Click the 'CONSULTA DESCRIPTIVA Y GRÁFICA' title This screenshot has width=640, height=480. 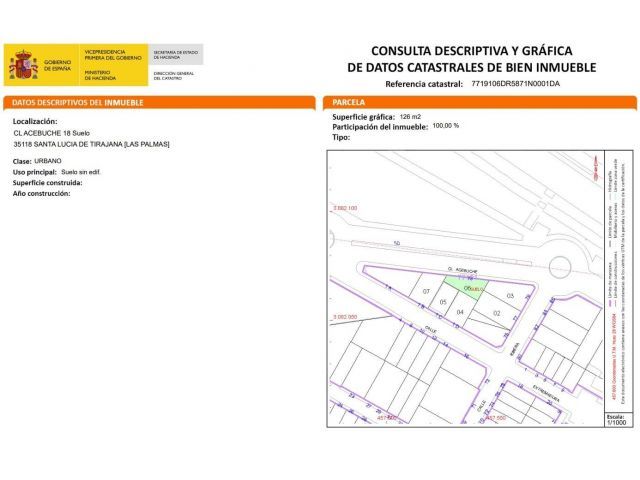point(472,51)
